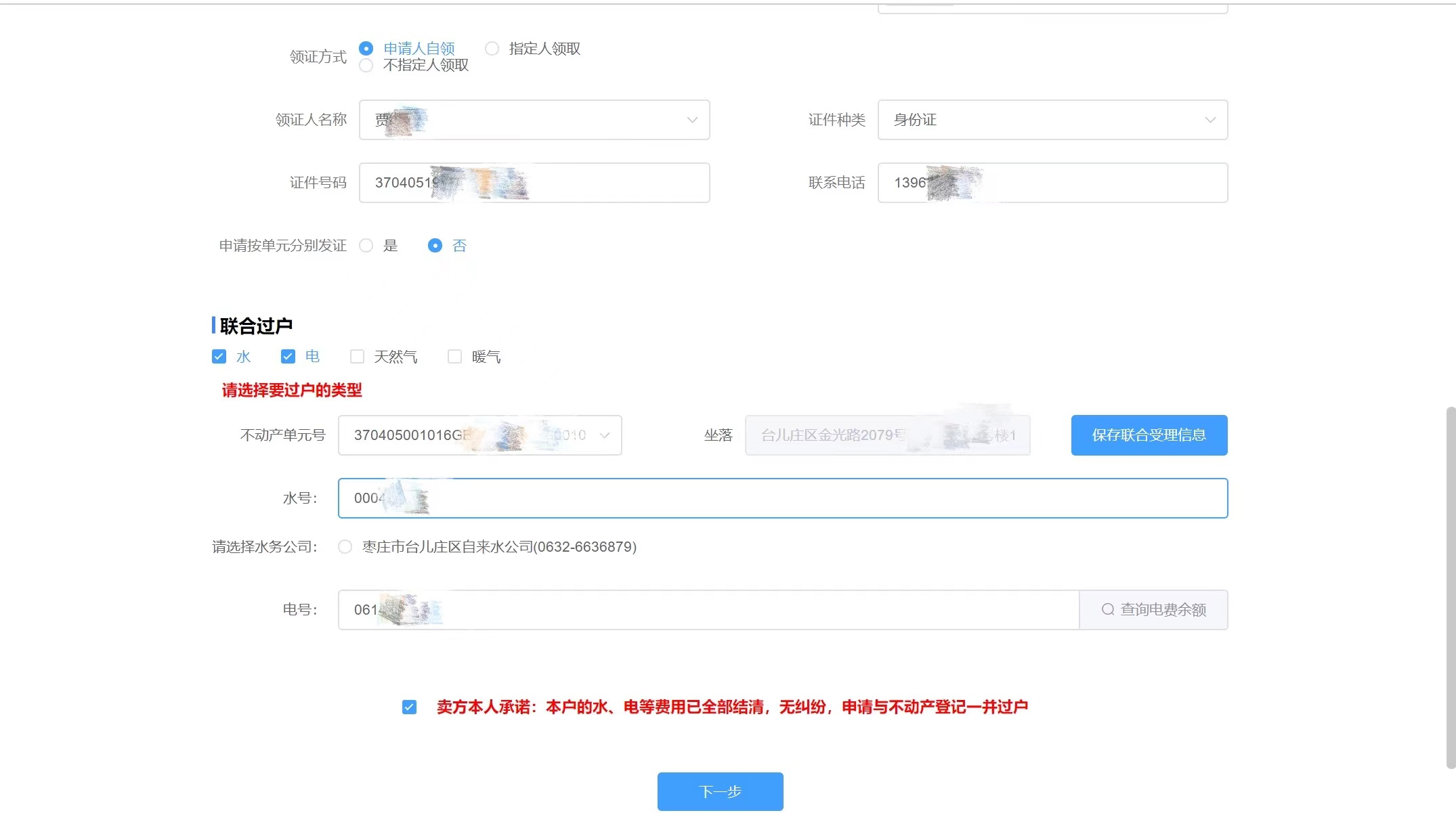The image size is (1456, 813).
Task: Check the 暖气 checkbox
Action: [x=455, y=357]
